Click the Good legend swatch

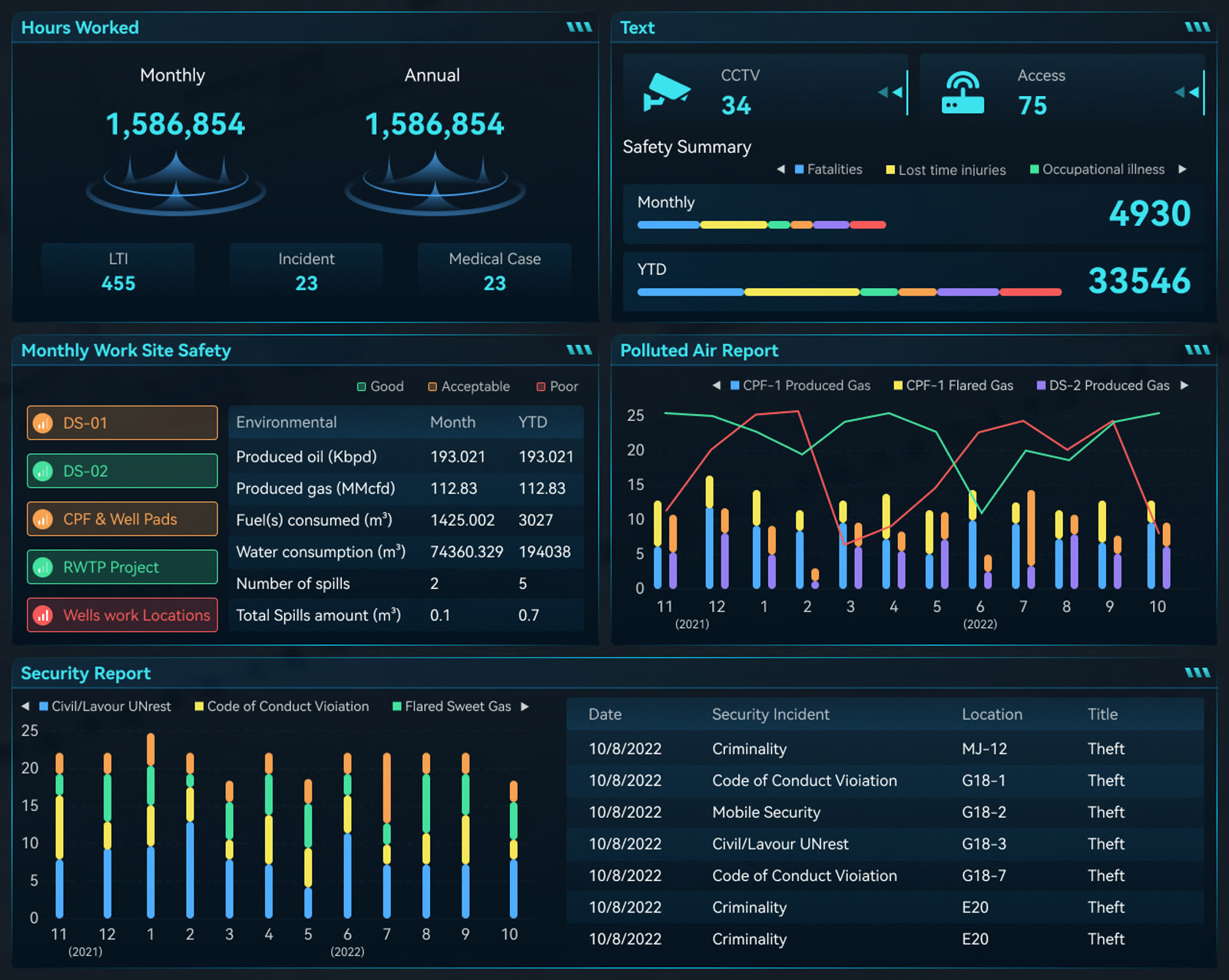(362, 386)
